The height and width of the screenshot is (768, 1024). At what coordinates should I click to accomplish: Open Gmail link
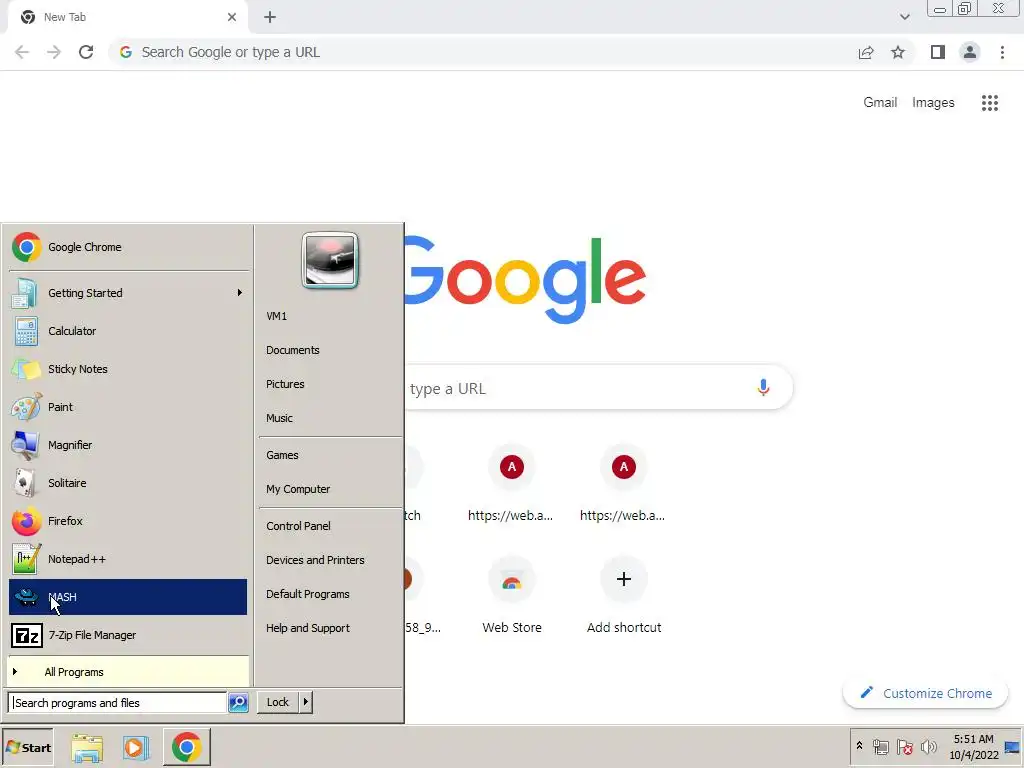pyautogui.click(x=880, y=103)
